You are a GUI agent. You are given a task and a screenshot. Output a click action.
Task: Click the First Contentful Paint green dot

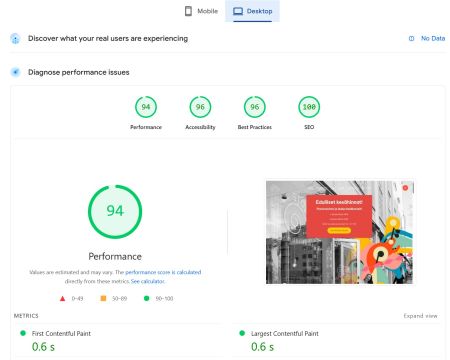point(23,333)
